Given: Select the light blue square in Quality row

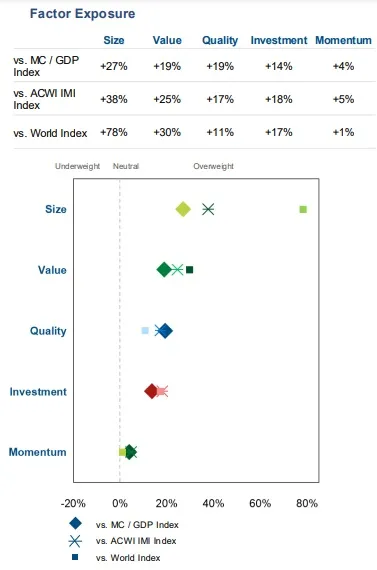Looking at the screenshot, I should (x=145, y=330).
